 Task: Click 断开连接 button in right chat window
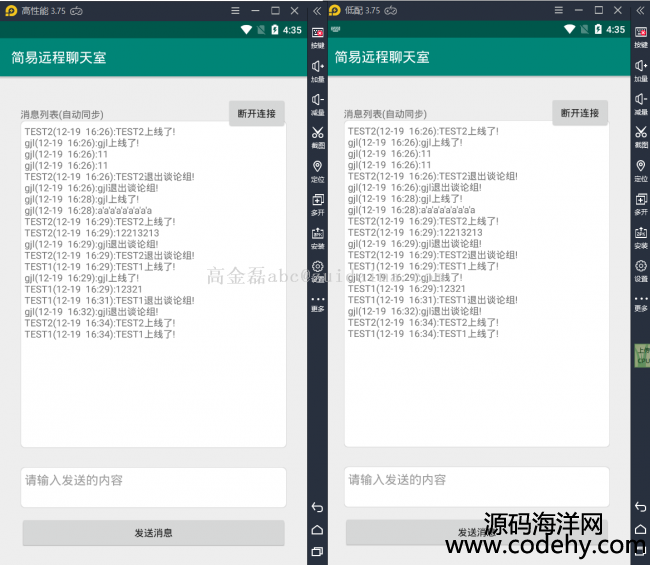[x=580, y=113]
